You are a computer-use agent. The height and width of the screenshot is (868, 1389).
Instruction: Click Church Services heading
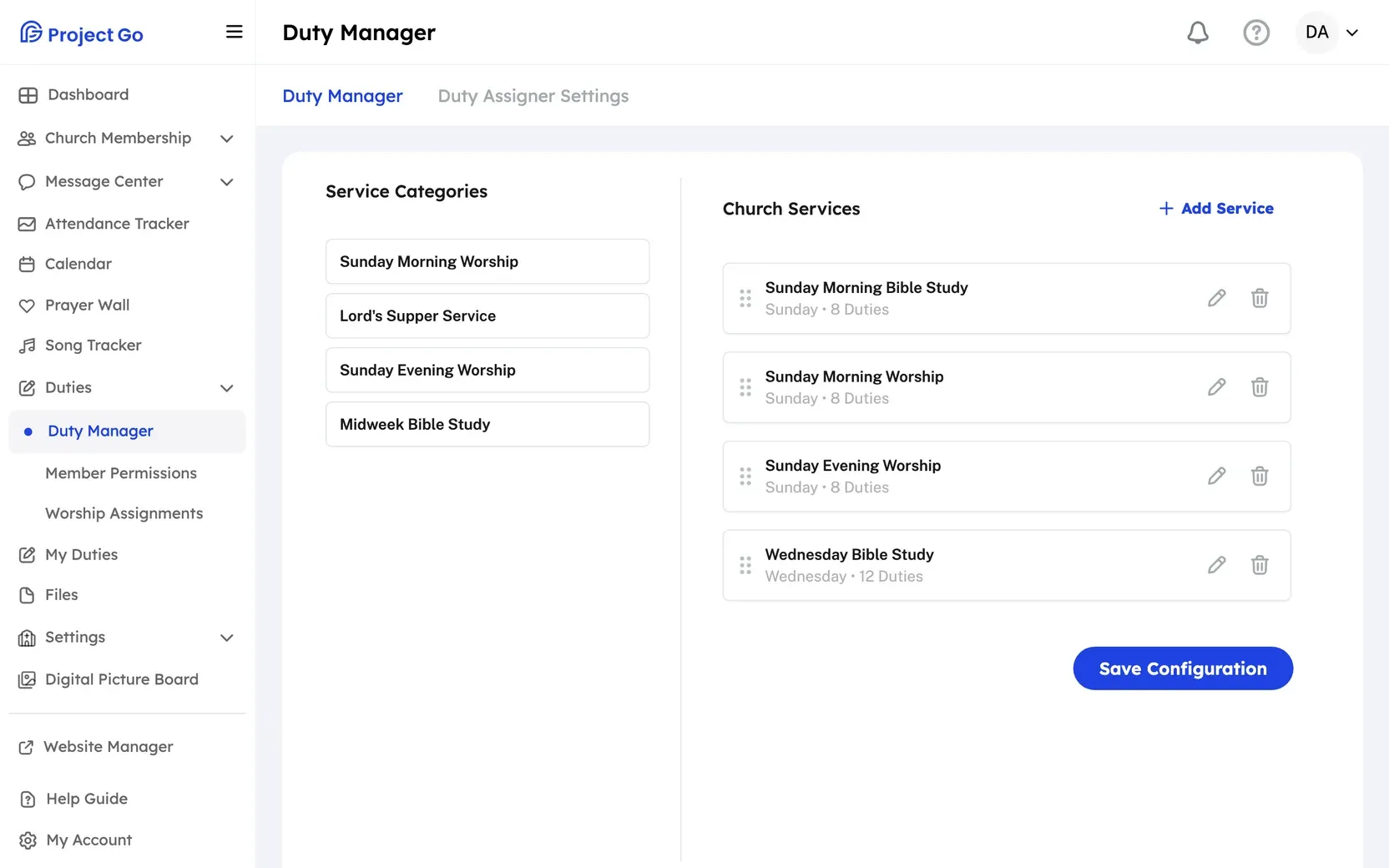click(791, 209)
